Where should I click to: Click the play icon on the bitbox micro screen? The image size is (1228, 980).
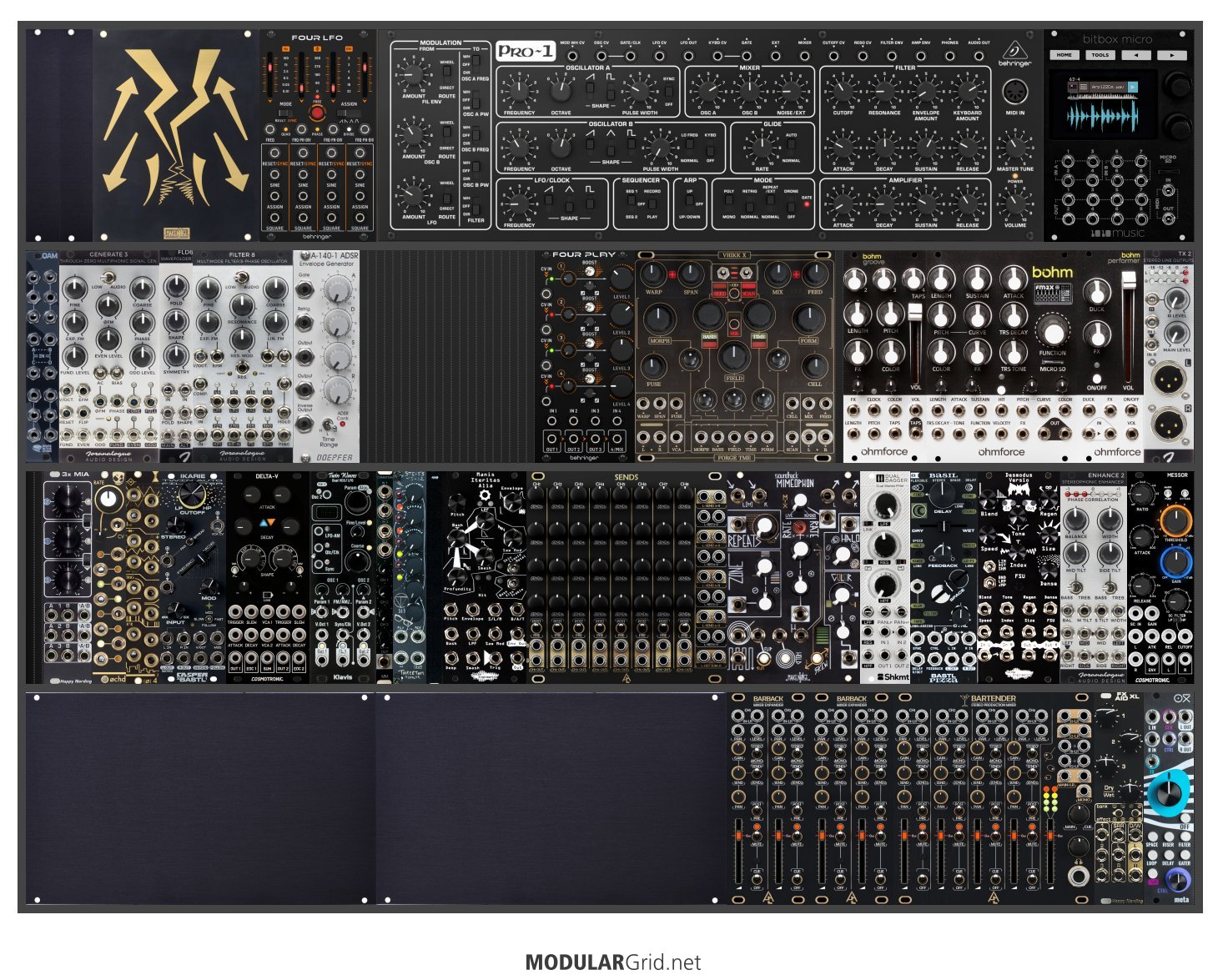point(1133,87)
